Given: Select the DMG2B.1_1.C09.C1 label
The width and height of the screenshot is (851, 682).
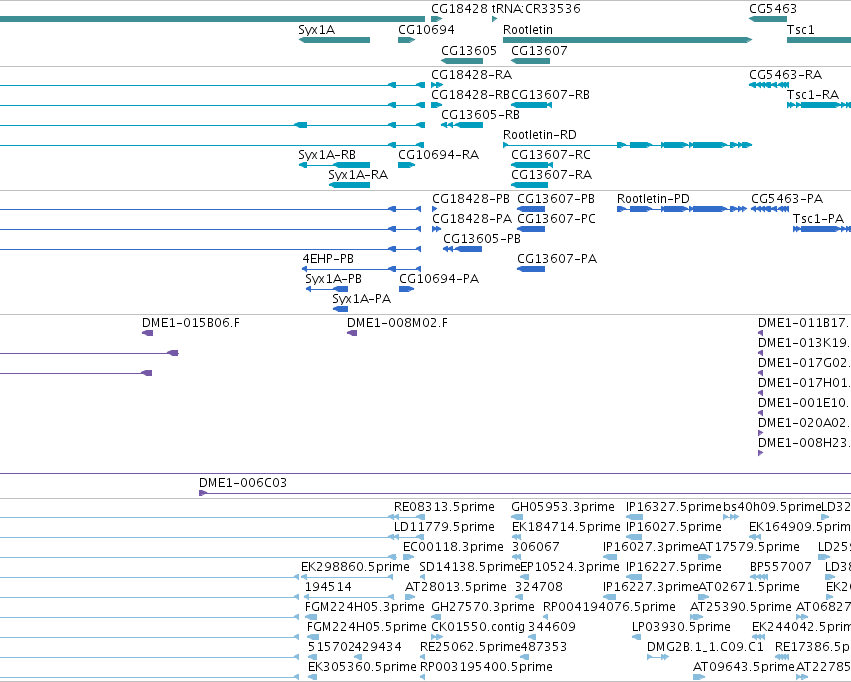Looking at the screenshot, I should pos(705,647).
